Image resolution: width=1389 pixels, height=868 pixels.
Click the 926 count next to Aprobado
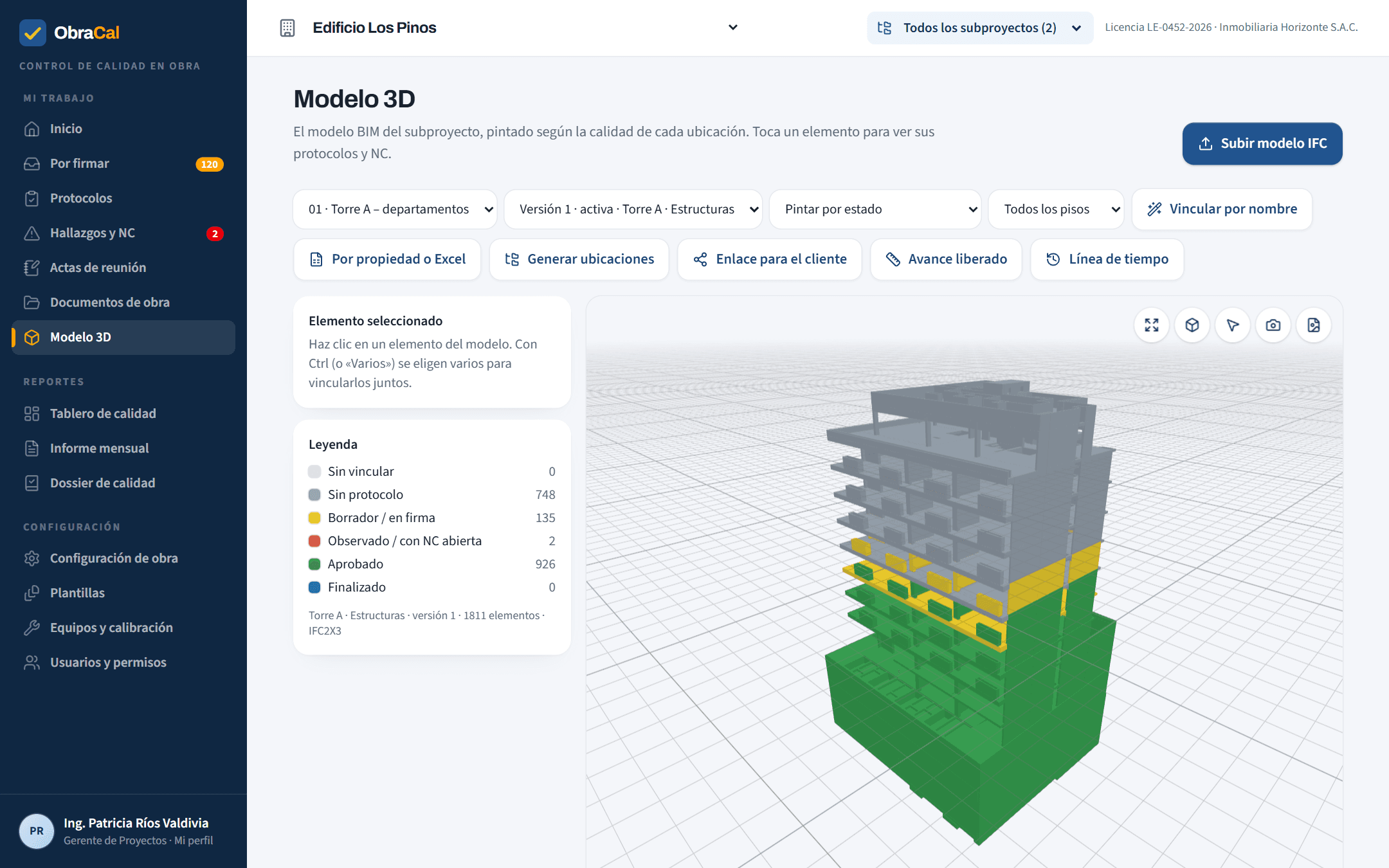545,564
